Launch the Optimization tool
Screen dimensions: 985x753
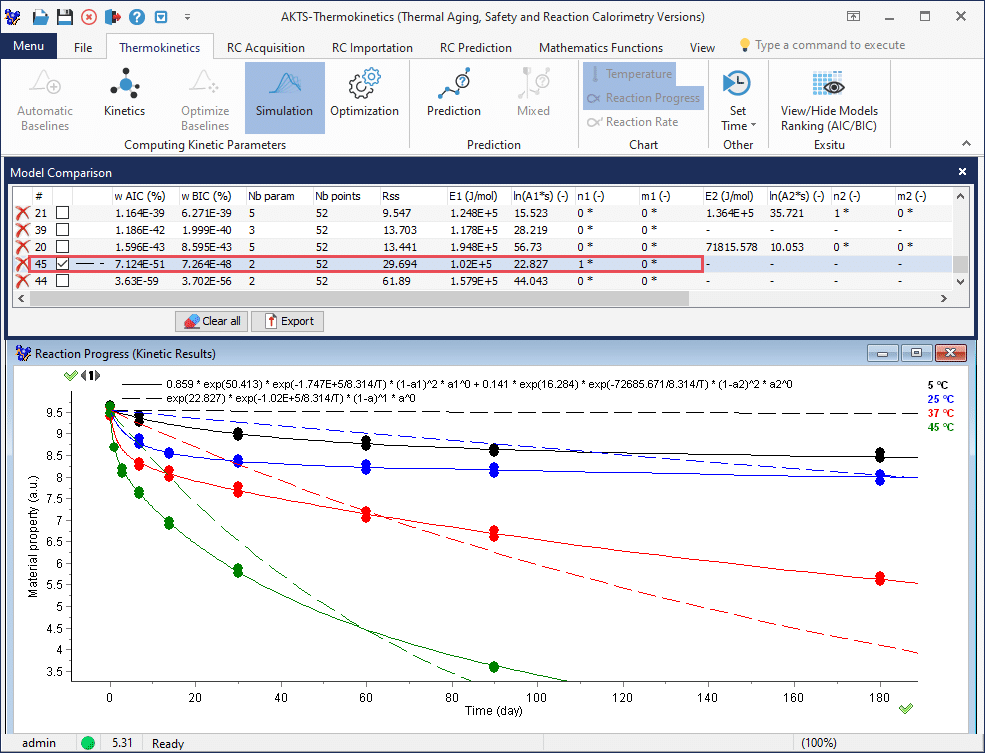(365, 97)
